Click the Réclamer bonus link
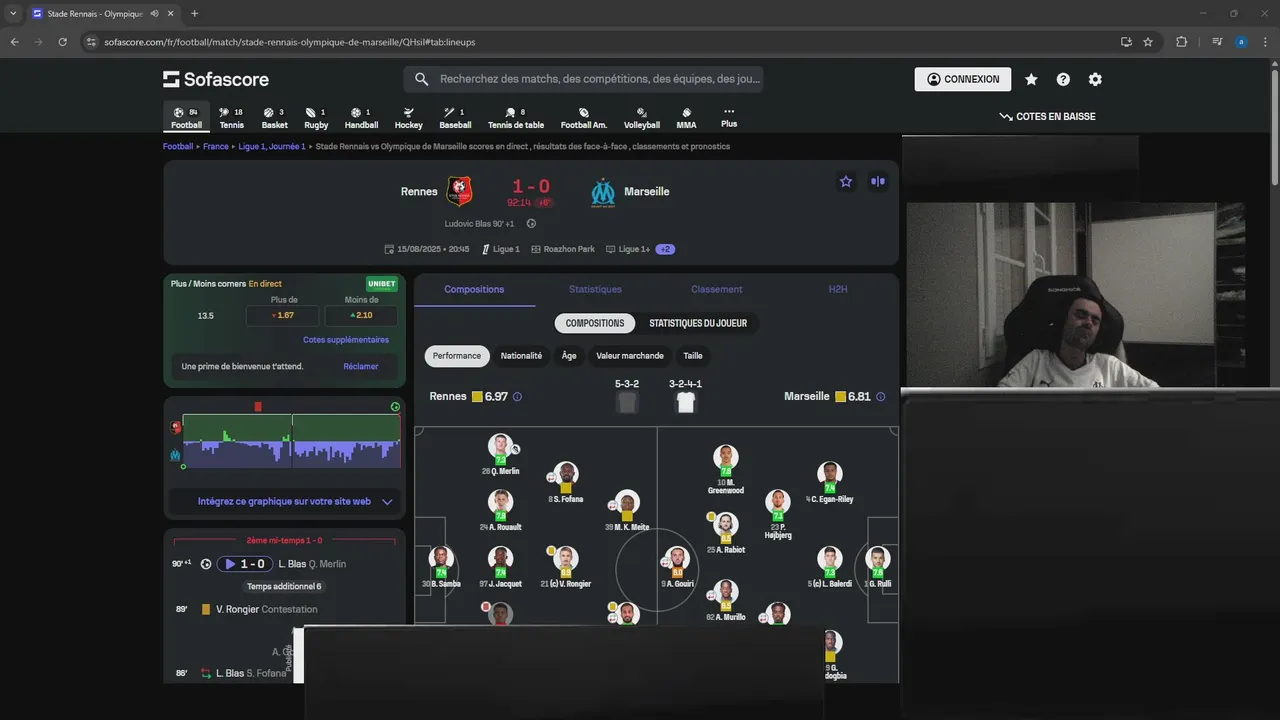This screenshot has height=720, width=1280. 361,366
